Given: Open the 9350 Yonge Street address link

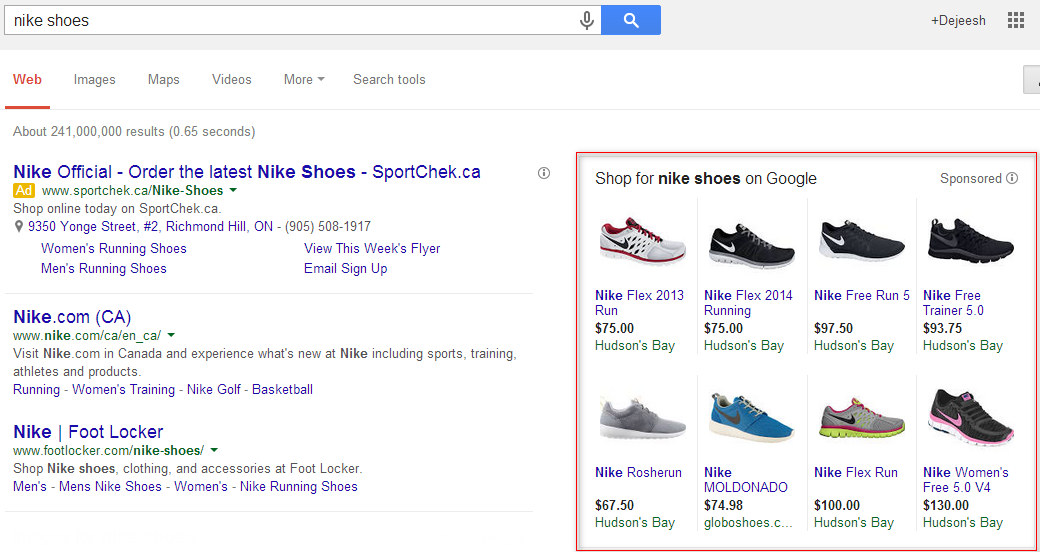Looking at the screenshot, I should click(151, 227).
